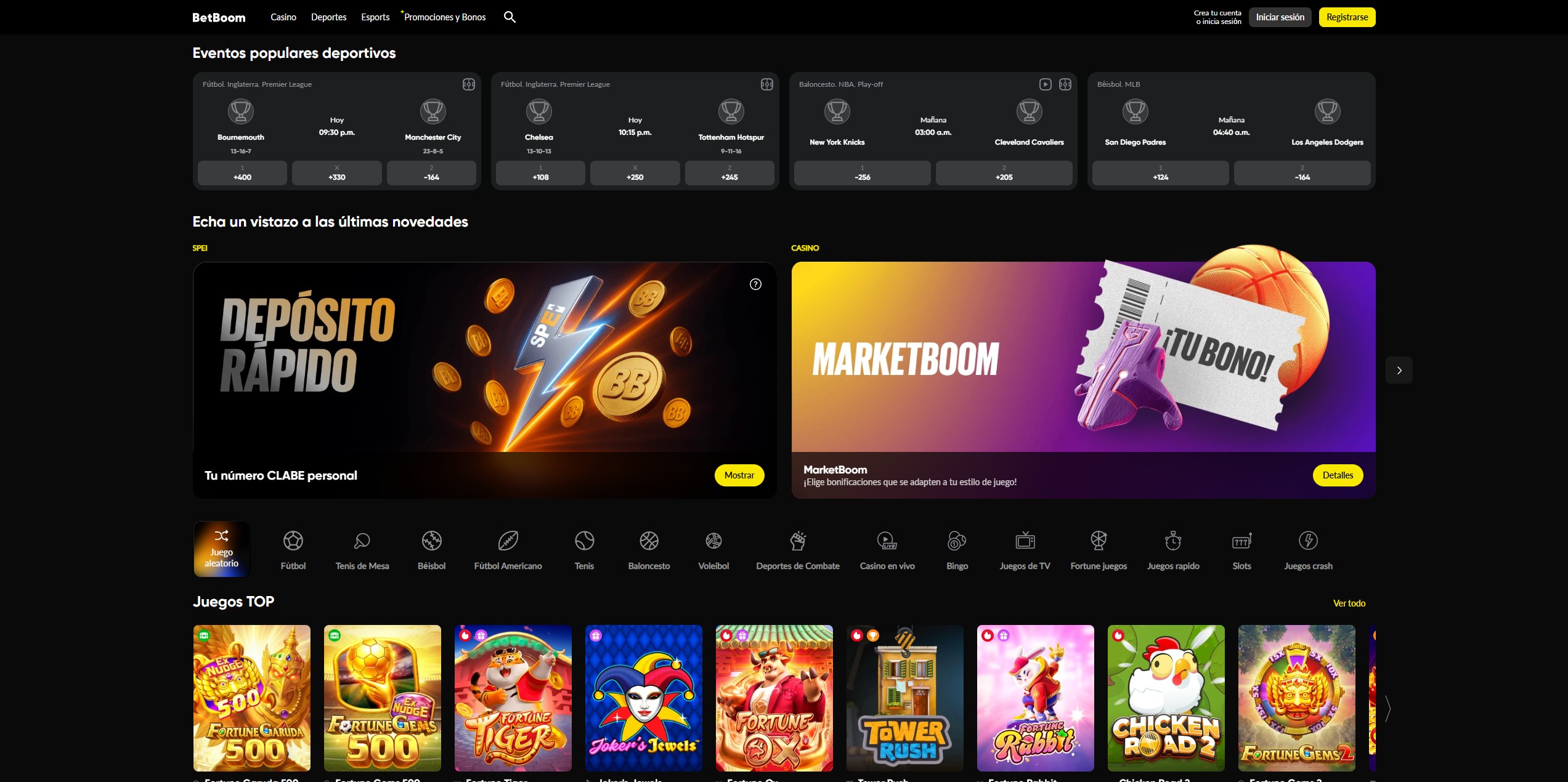Open Joker's Jewels game
The height and width of the screenshot is (782, 1568).
click(x=644, y=698)
